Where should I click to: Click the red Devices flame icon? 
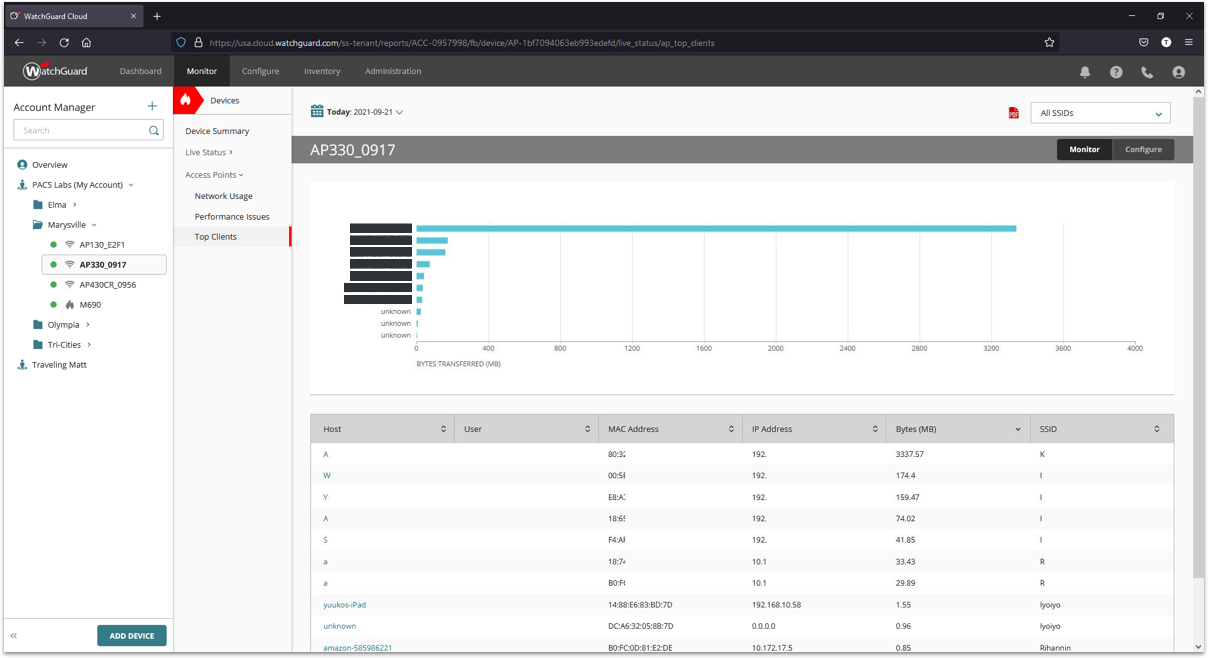(x=185, y=100)
